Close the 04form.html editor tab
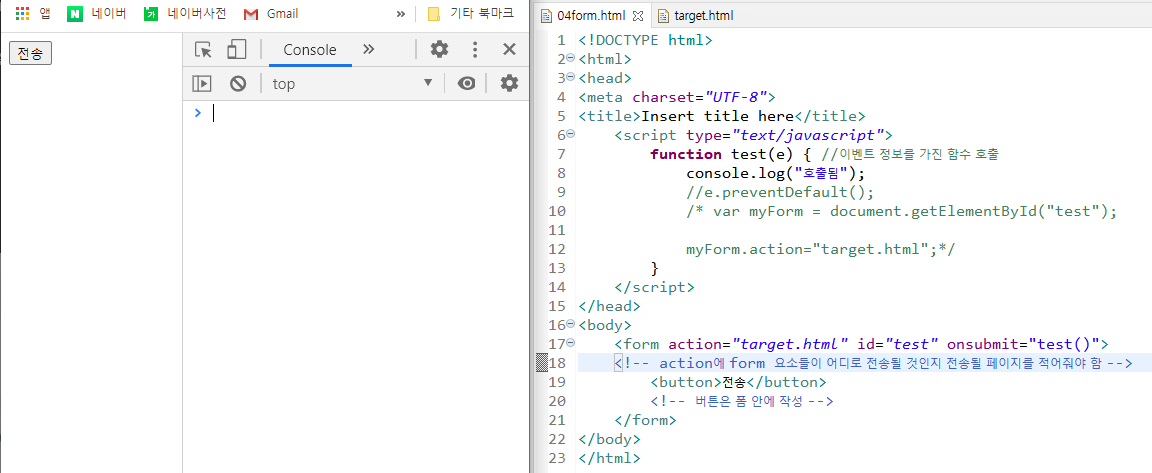 (x=638, y=15)
